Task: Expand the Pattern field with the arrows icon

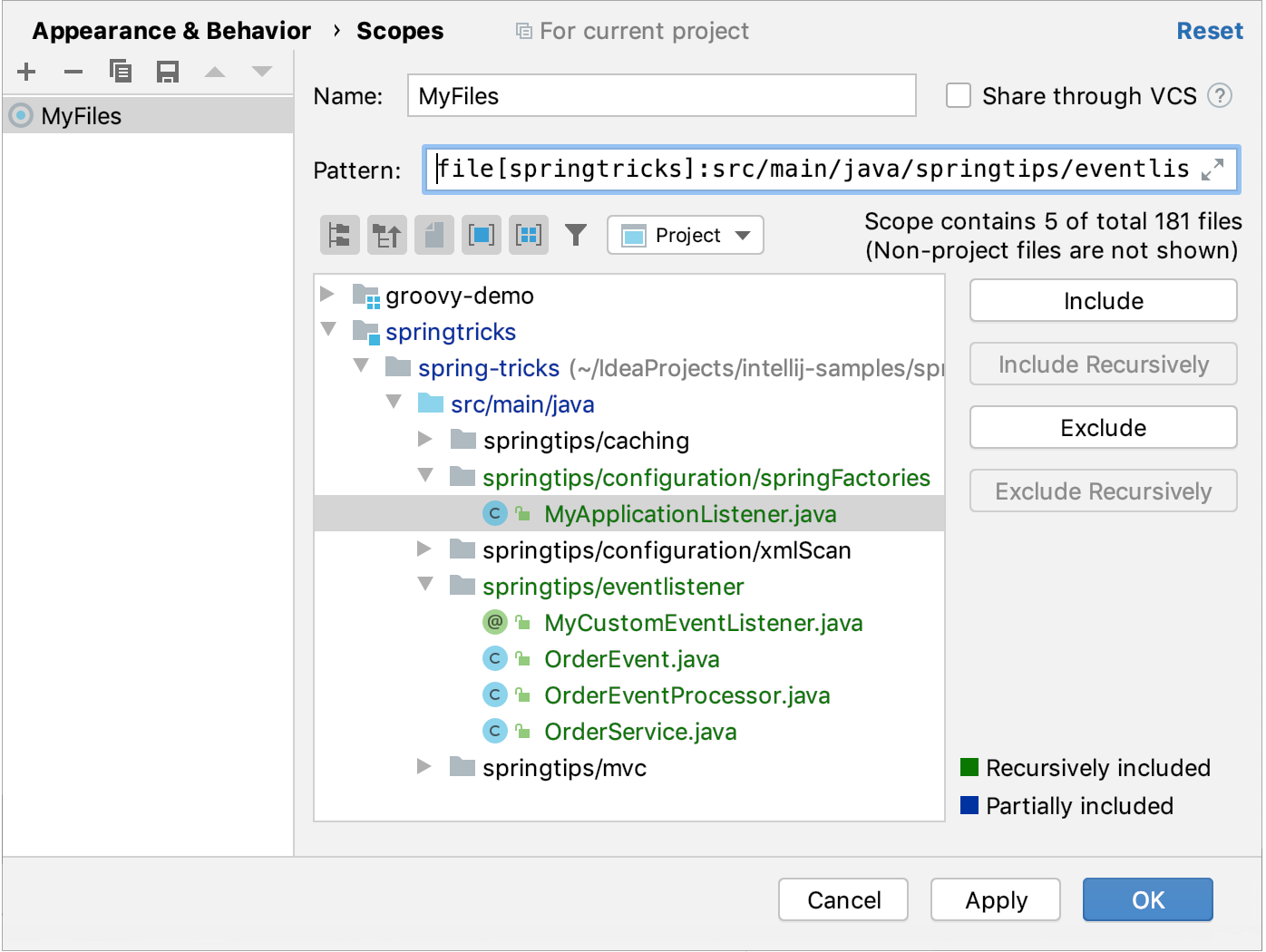Action: pyautogui.click(x=1212, y=170)
